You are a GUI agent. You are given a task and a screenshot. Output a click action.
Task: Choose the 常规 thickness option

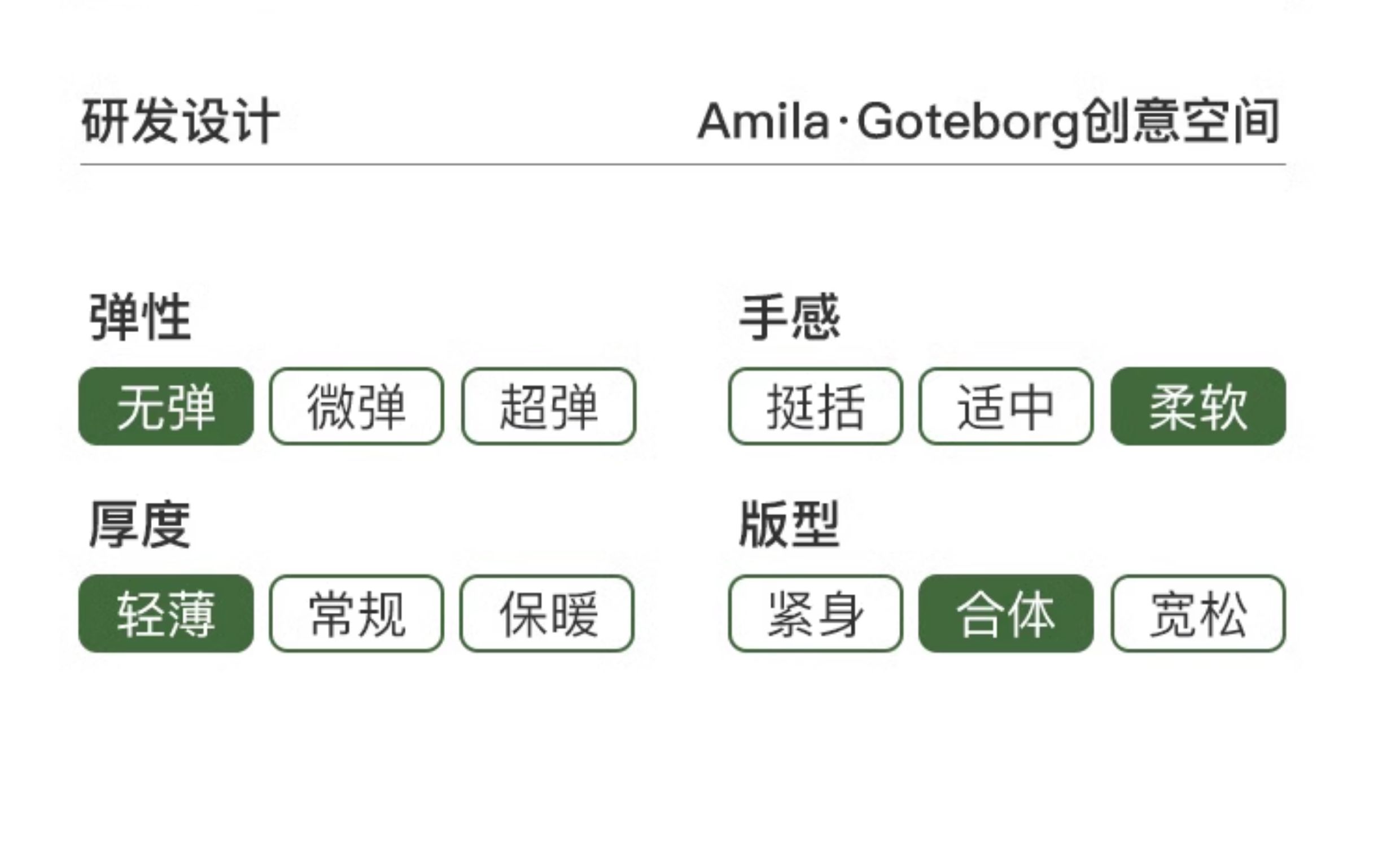pos(356,613)
